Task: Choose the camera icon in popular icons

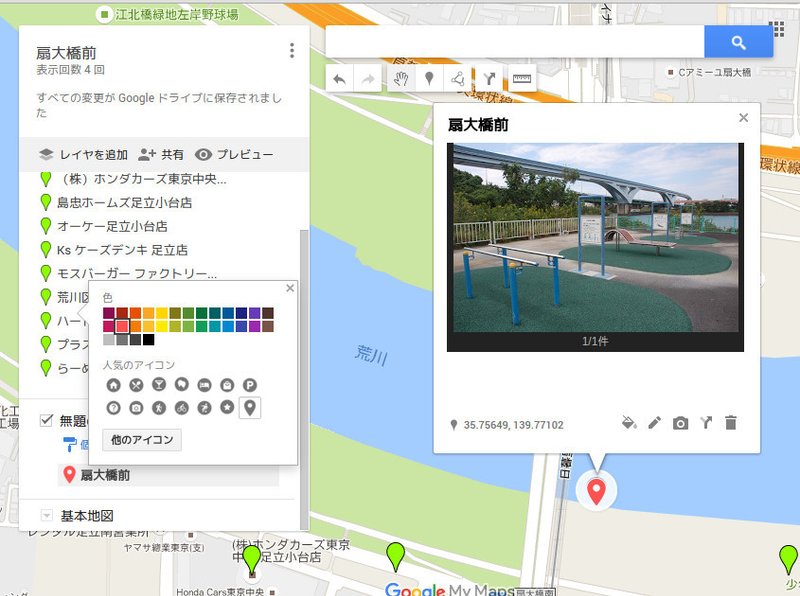Action: tap(136, 408)
